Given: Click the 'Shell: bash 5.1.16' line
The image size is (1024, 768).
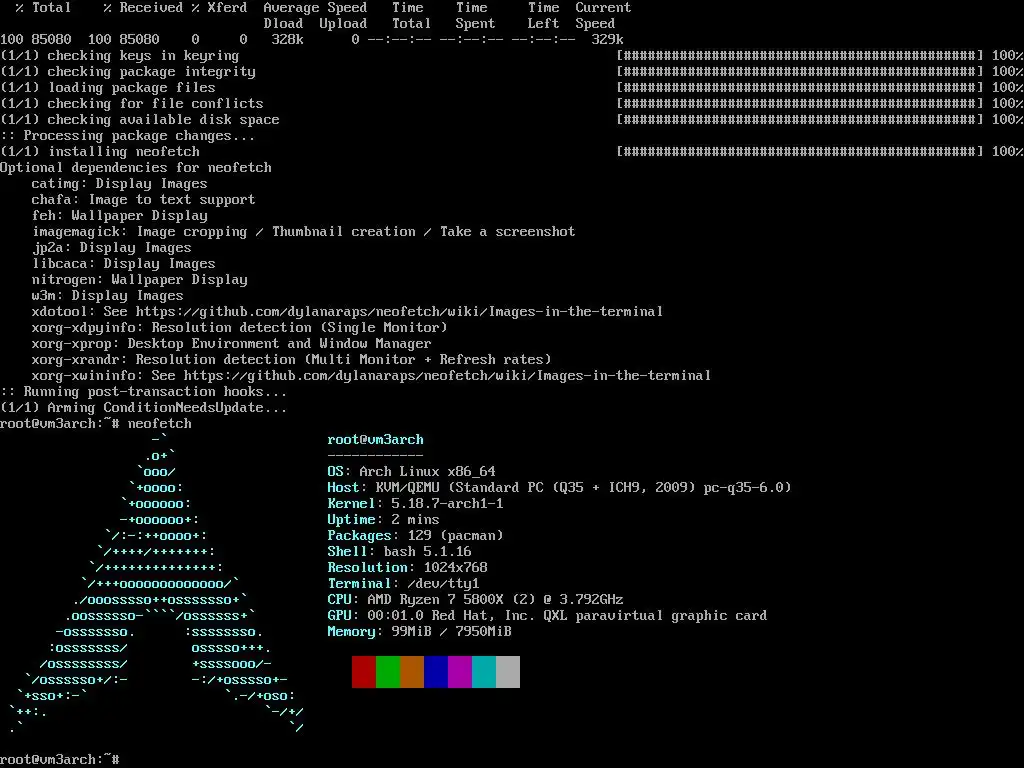Looking at the screenshot, I should click(x=399, y=552).
